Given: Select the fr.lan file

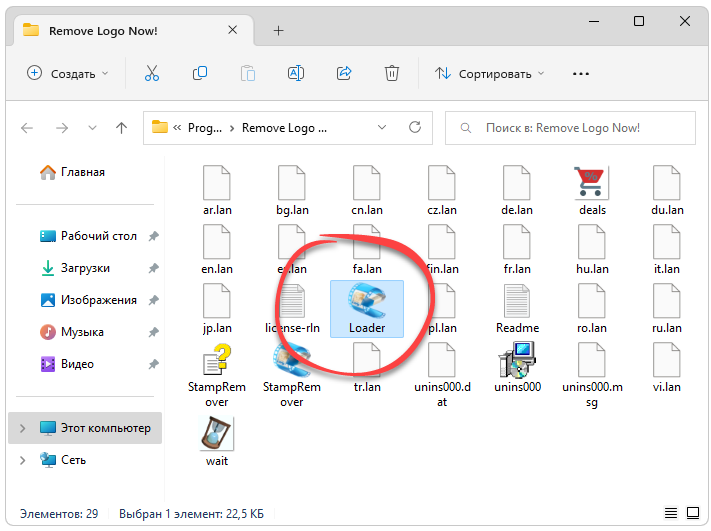Looking at the screenshot, I should point(517,250).
